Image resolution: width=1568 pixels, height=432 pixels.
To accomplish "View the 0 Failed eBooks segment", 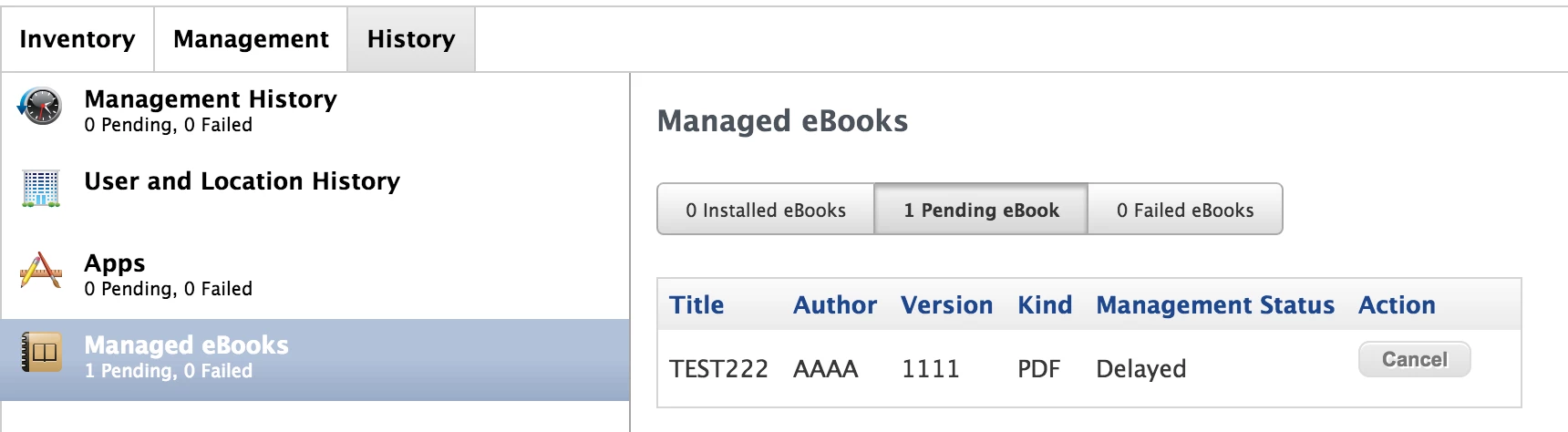I will click(x=1185, y=210).
